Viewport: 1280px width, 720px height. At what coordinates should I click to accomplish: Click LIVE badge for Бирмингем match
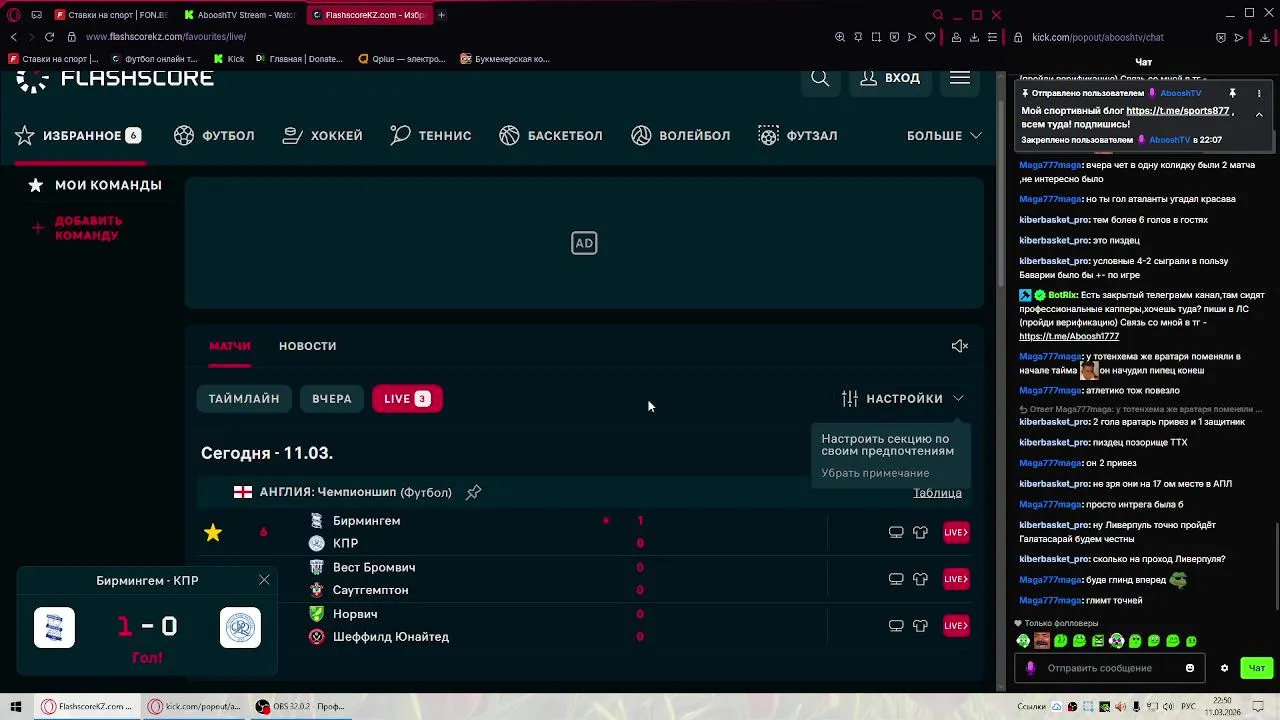pyautogui.click(x=956, y=532)
